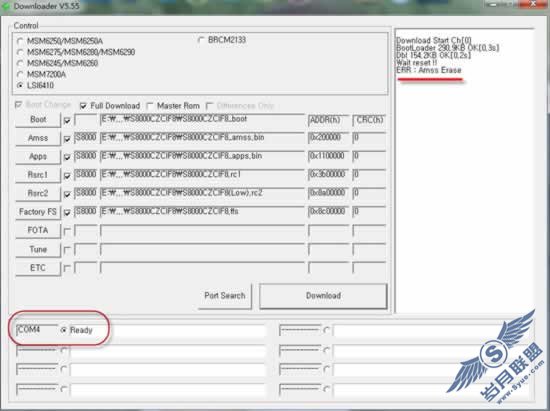Click the Boot file browse button
The width and height of the screenshot is (550, 411).
tap(38, 120)
